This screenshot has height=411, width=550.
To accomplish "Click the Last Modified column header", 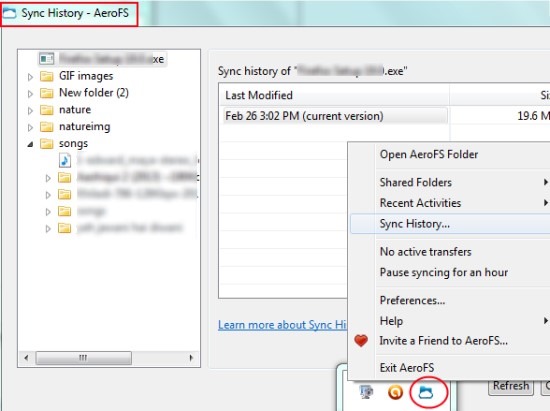I will click(335, 95).
